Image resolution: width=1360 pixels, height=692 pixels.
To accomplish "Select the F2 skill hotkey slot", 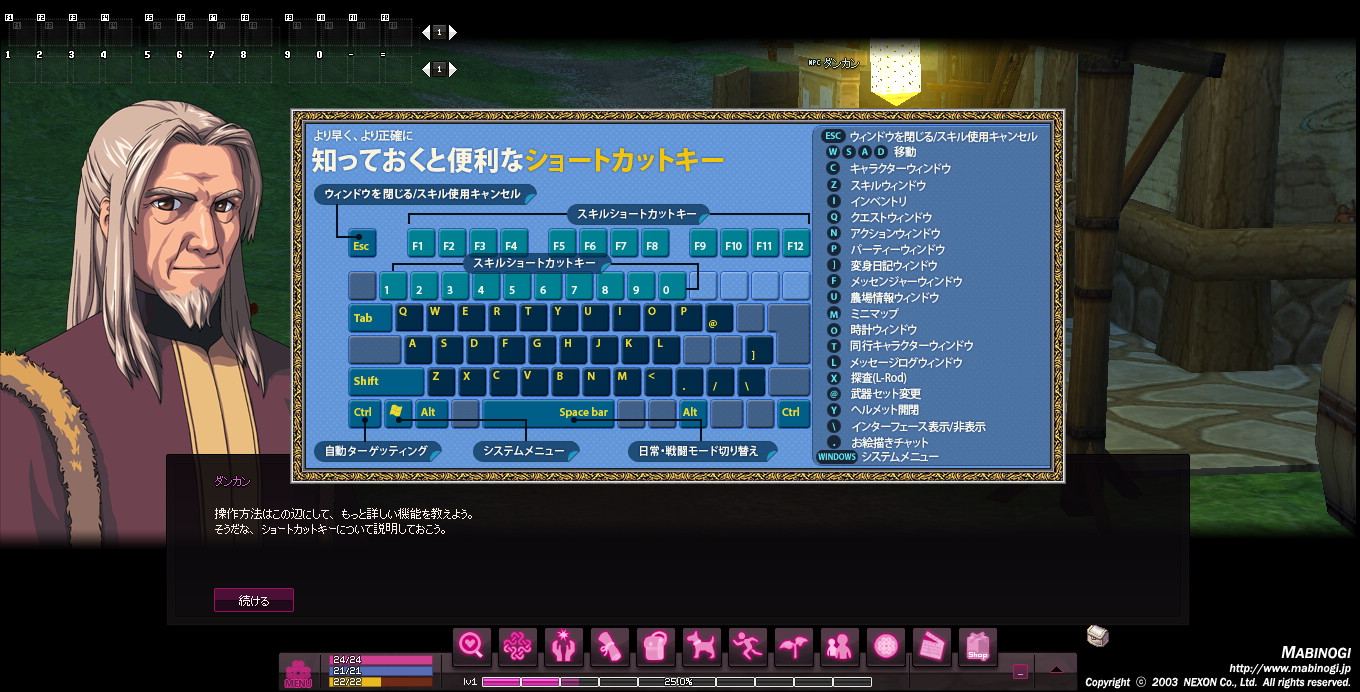I will point(52,30).
